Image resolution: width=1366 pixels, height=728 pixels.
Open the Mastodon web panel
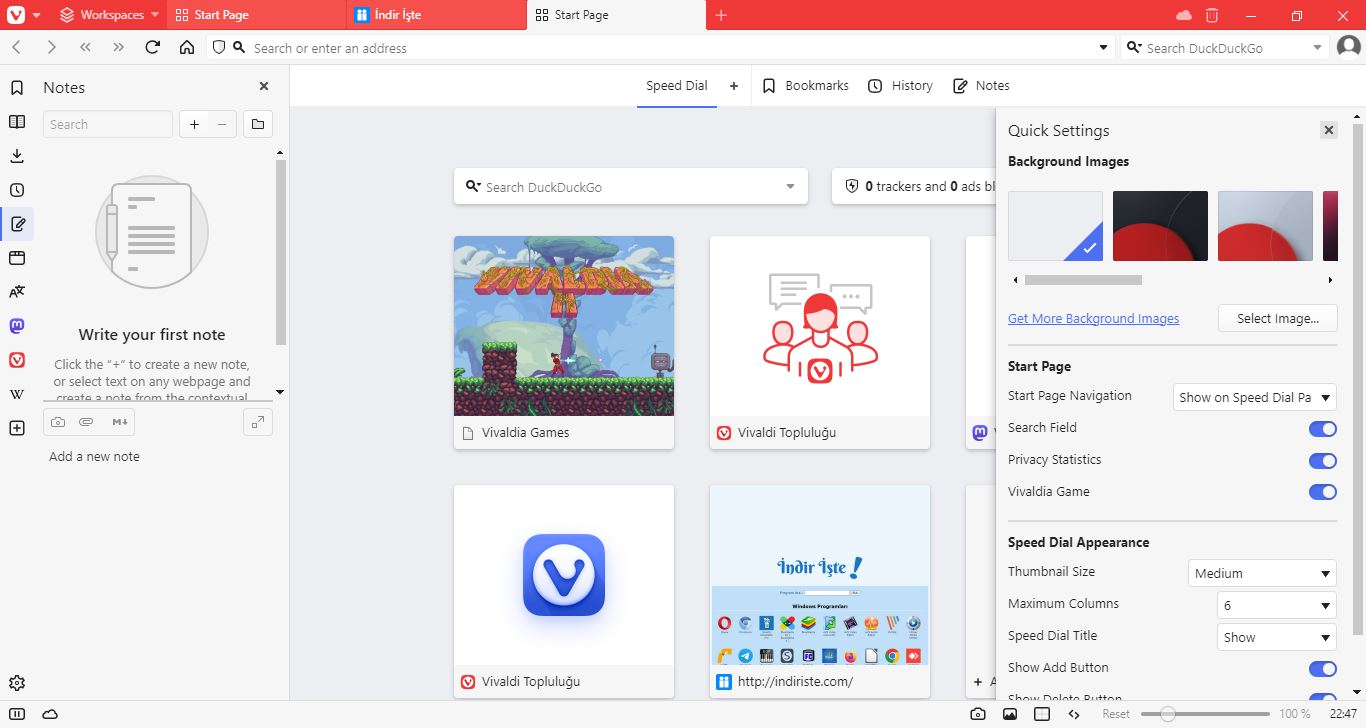click(17, 326)
